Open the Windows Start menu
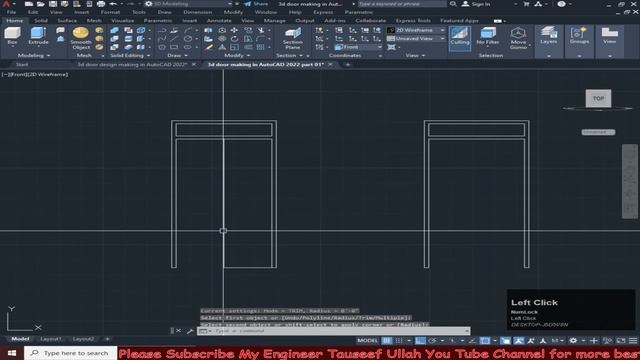The image size is (640, 360). 12,353
